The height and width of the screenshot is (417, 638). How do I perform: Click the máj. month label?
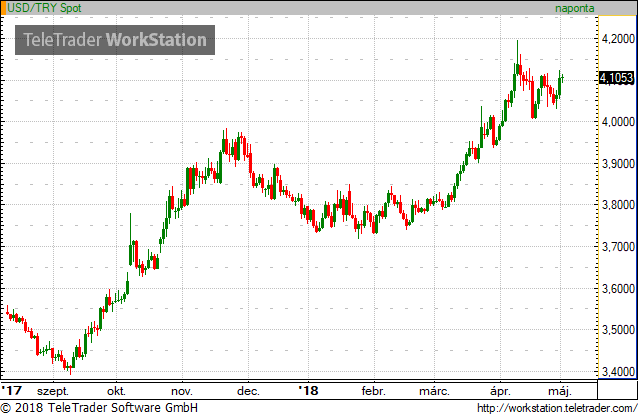[x=560, y=392]
